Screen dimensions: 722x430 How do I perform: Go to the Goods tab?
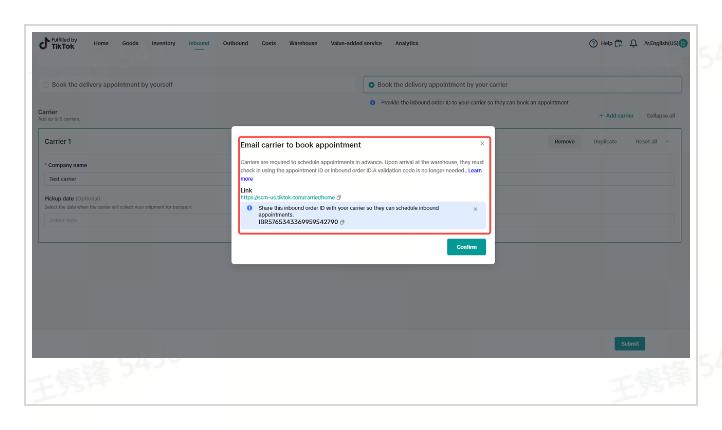tap(130, 43)
